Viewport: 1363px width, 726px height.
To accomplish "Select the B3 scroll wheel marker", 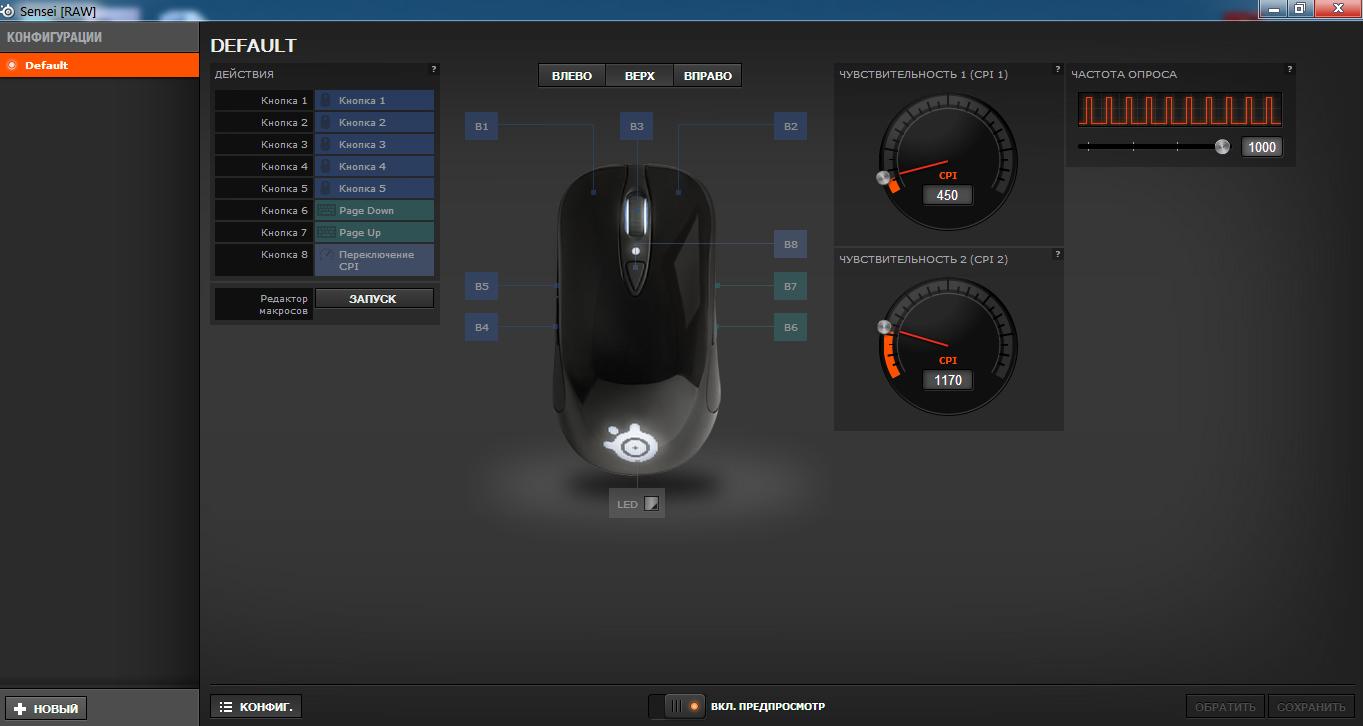I will click(x=637, y=126).
